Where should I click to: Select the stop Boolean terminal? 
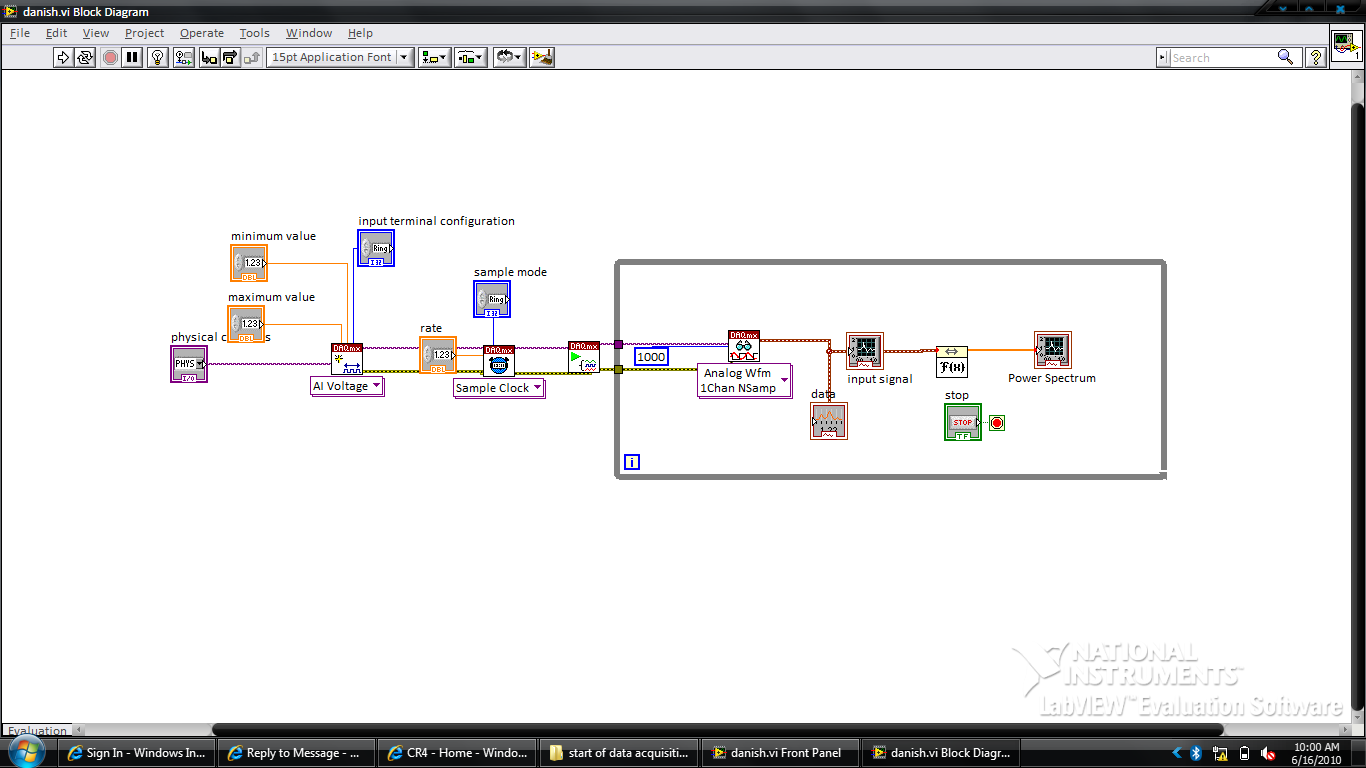click(x=963, y=422)
